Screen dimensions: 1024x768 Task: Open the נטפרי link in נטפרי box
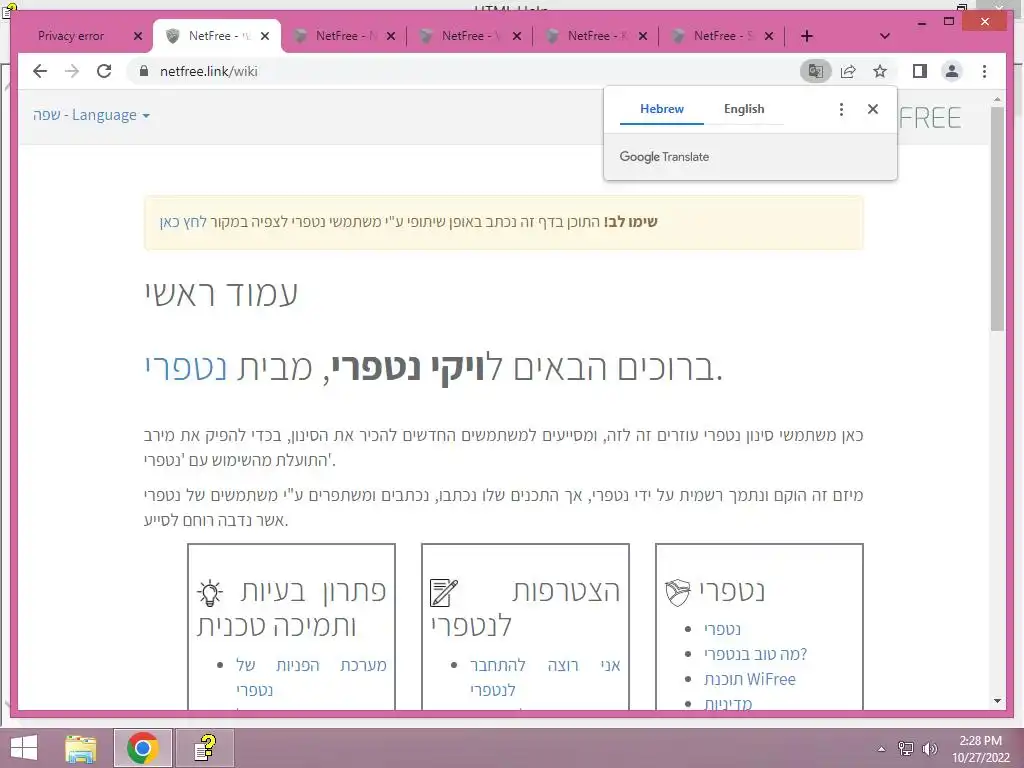click(x=722, y=629)
